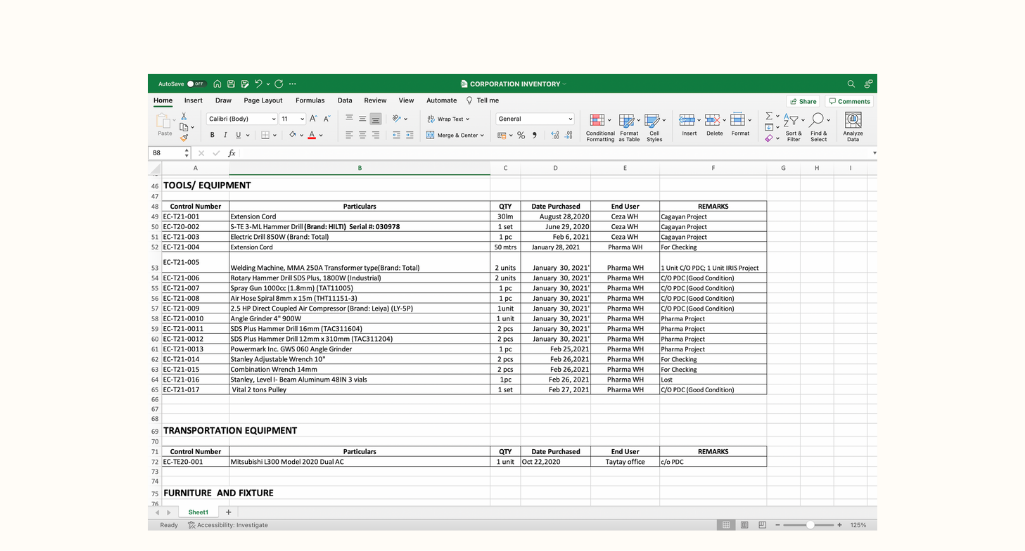Click the Save icon in title bar
The height and width of the screenshot is (551, 1025).
(231, 84)
